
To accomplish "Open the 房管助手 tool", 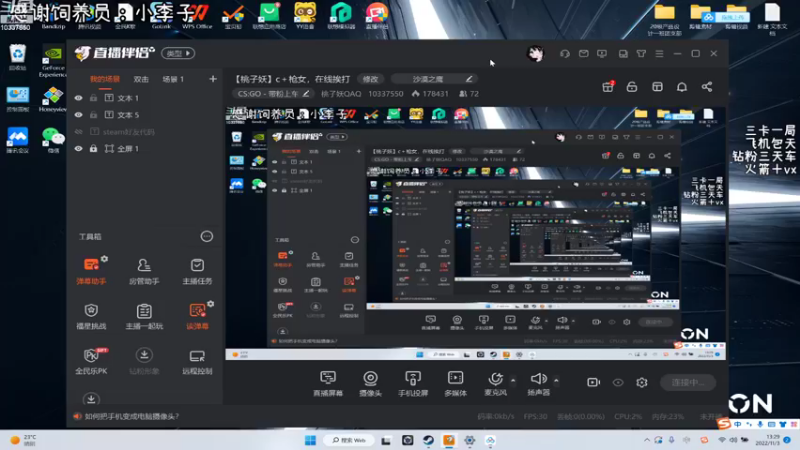I will tap(144, 271).
